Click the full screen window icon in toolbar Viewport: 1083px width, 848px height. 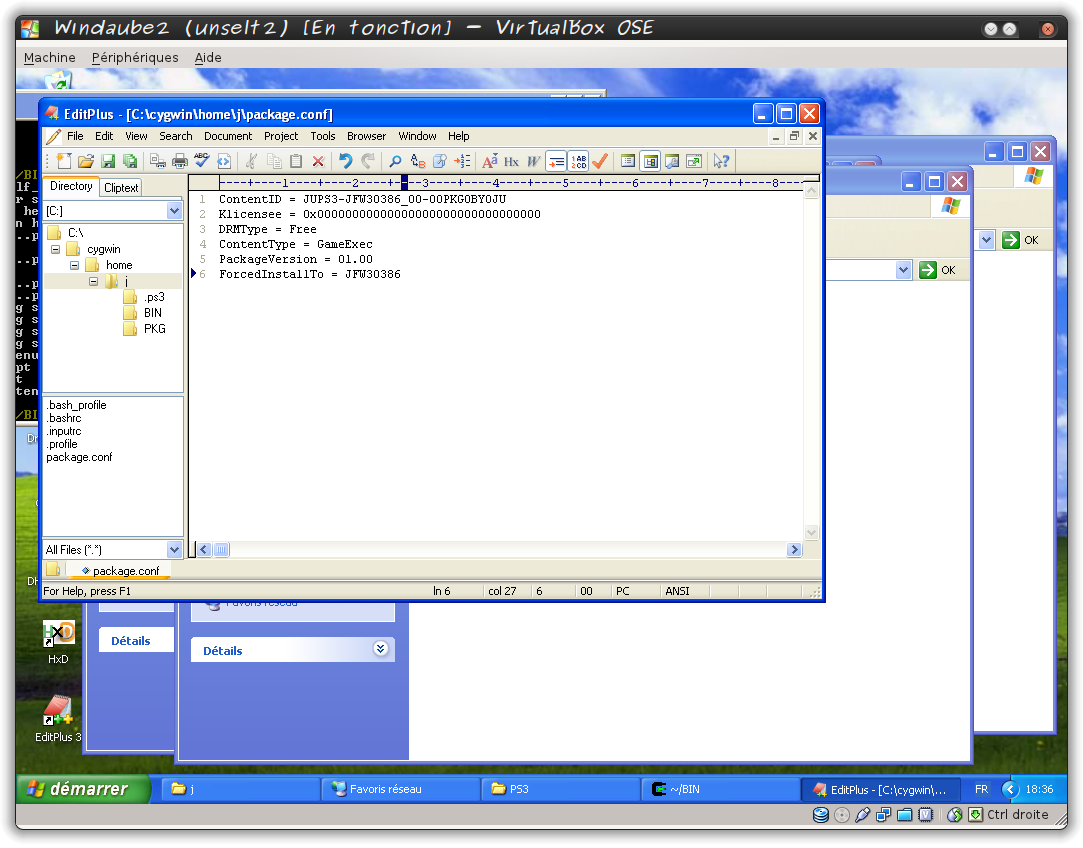click(x=694, y=162)
